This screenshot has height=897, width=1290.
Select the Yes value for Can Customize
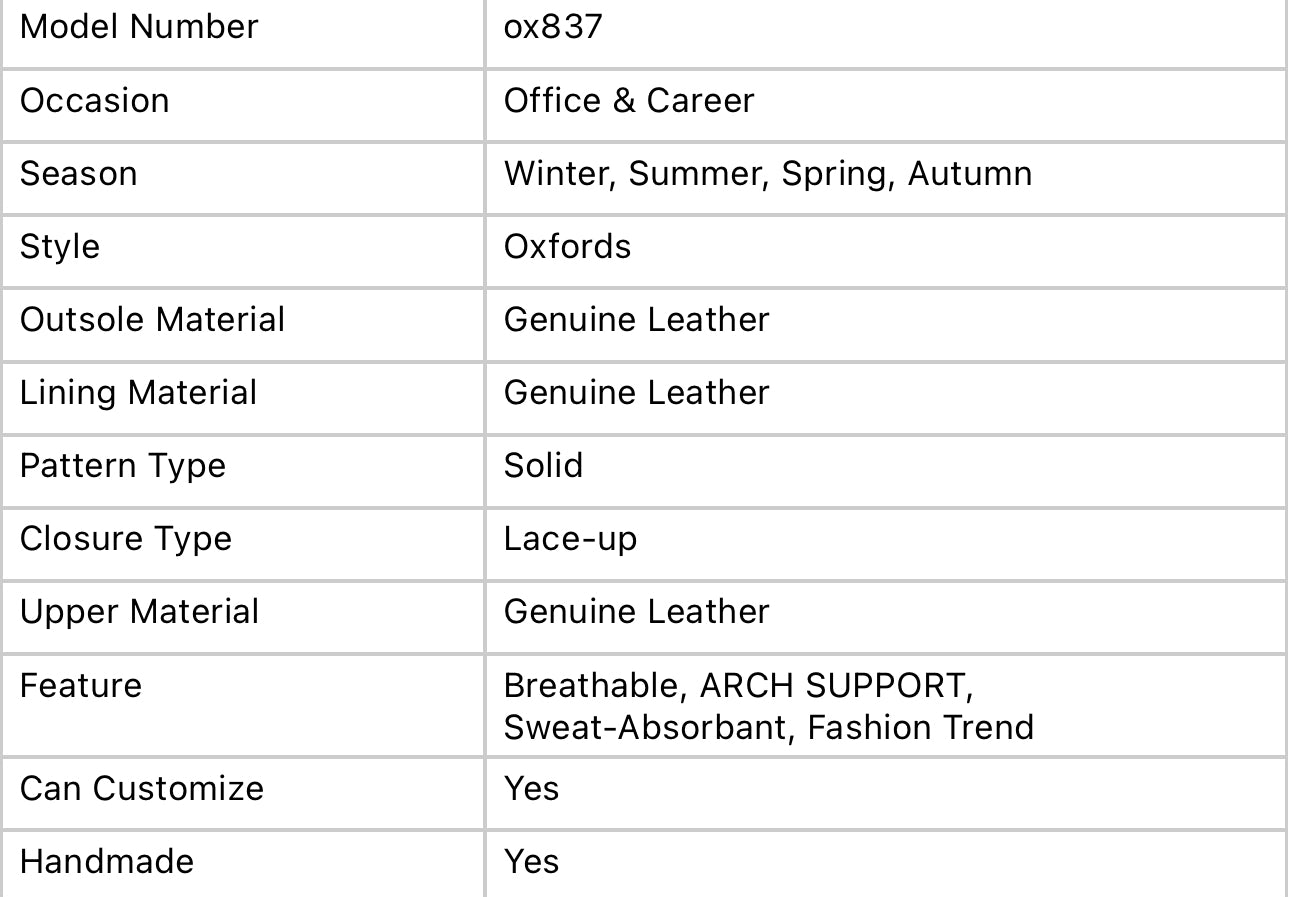tap(531, 789)
